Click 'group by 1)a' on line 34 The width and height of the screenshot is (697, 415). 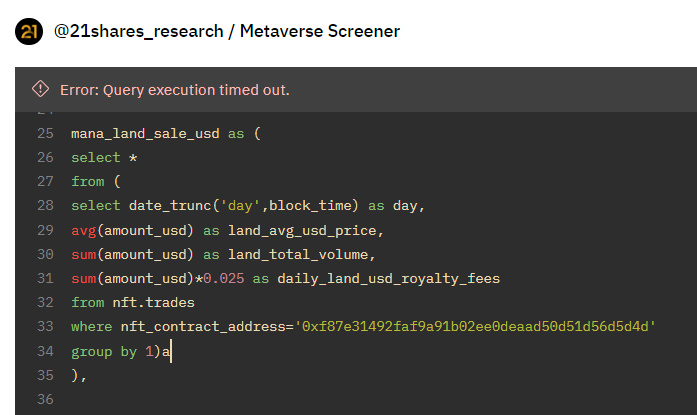pos(120,351)
